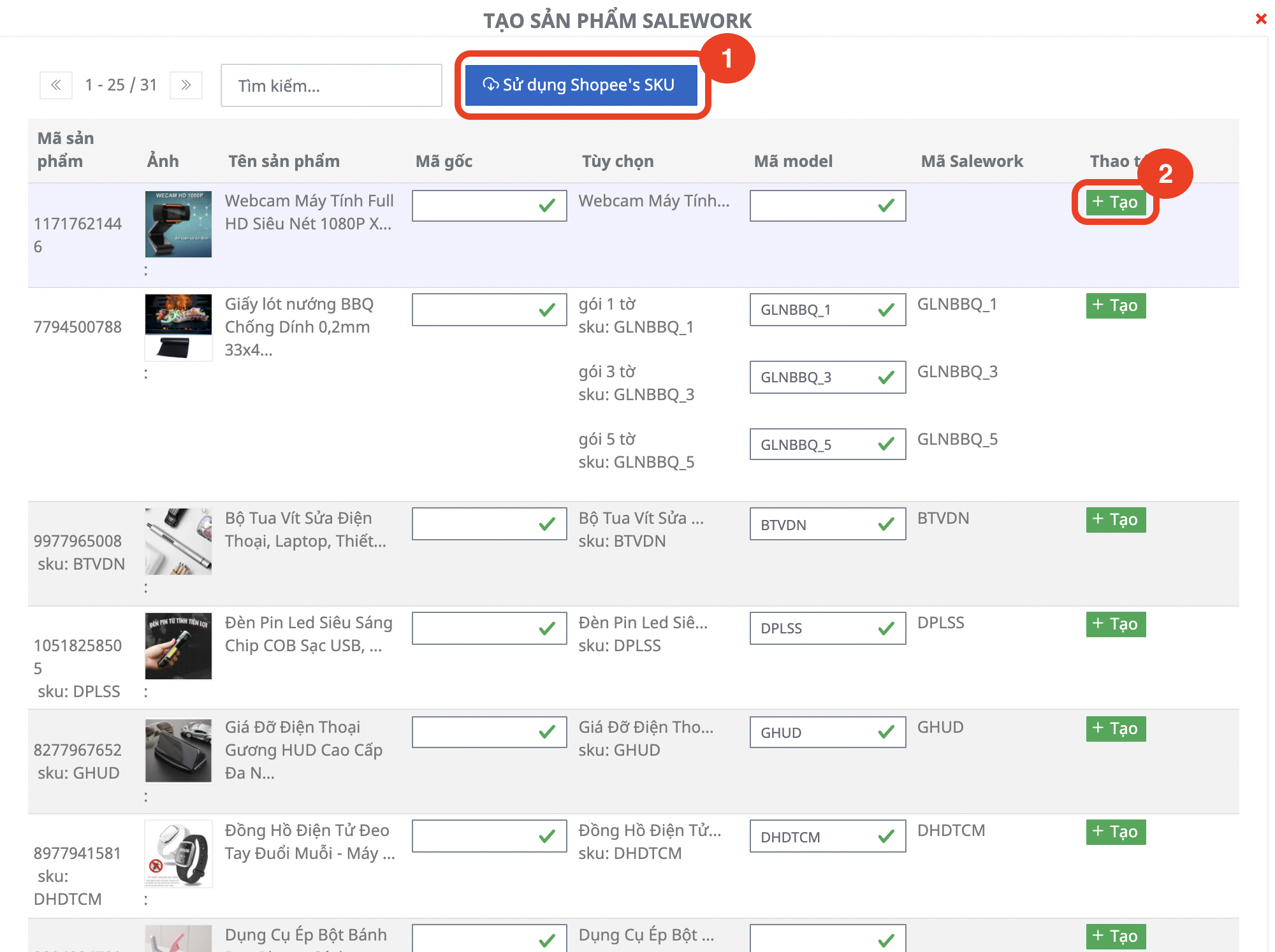Click checkmark in Webcam row Mã gốc field
Viewport: 1275px width, 952px height.
pos(546,206)
